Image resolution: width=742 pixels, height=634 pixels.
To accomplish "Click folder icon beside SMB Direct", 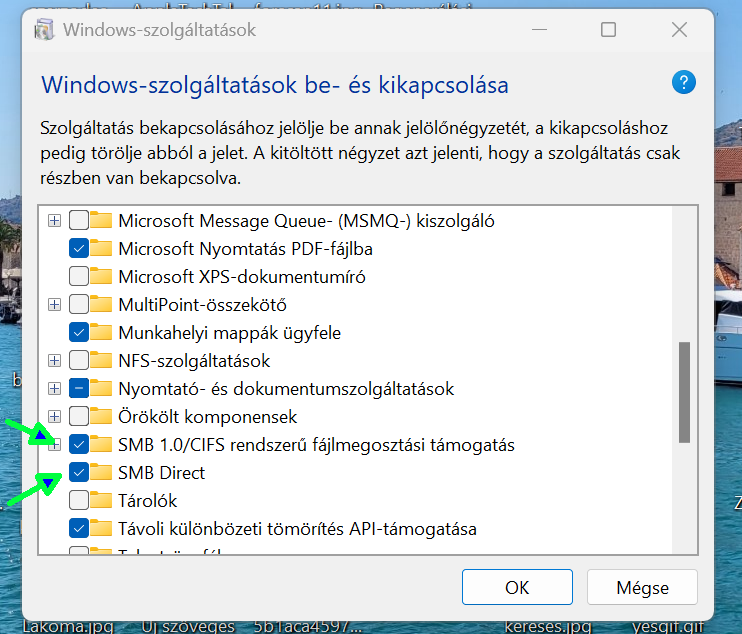I will click(x=101, y=472).
